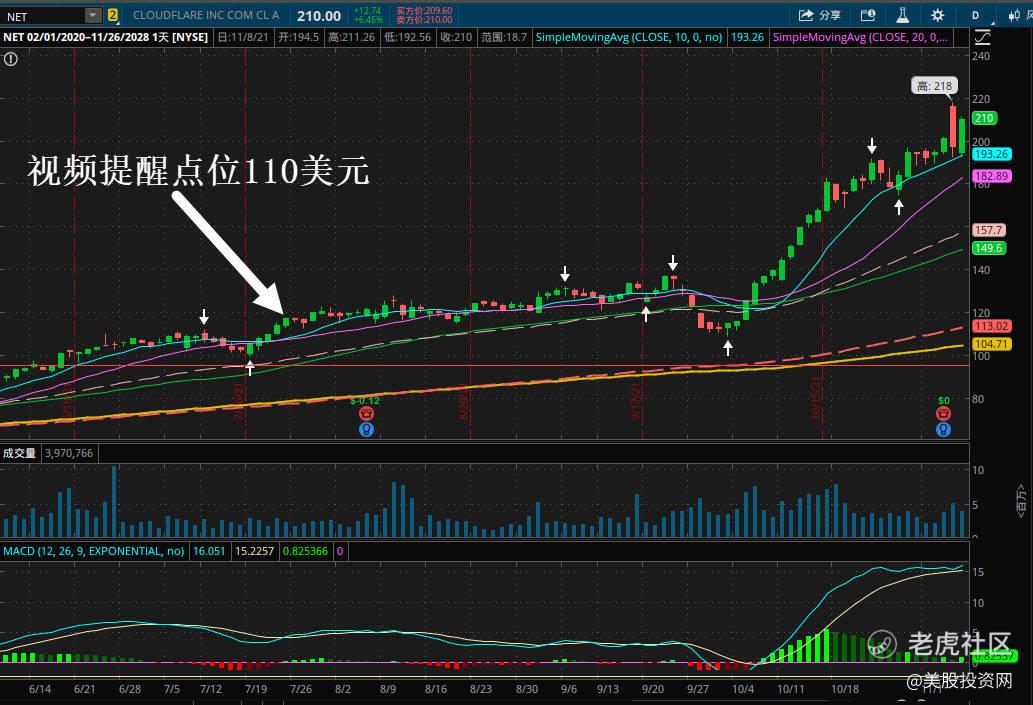The width and height of the screenshot is (1033, 705).
Task: Click the green 210 price bubble on the axis
Action: [984, 118]
